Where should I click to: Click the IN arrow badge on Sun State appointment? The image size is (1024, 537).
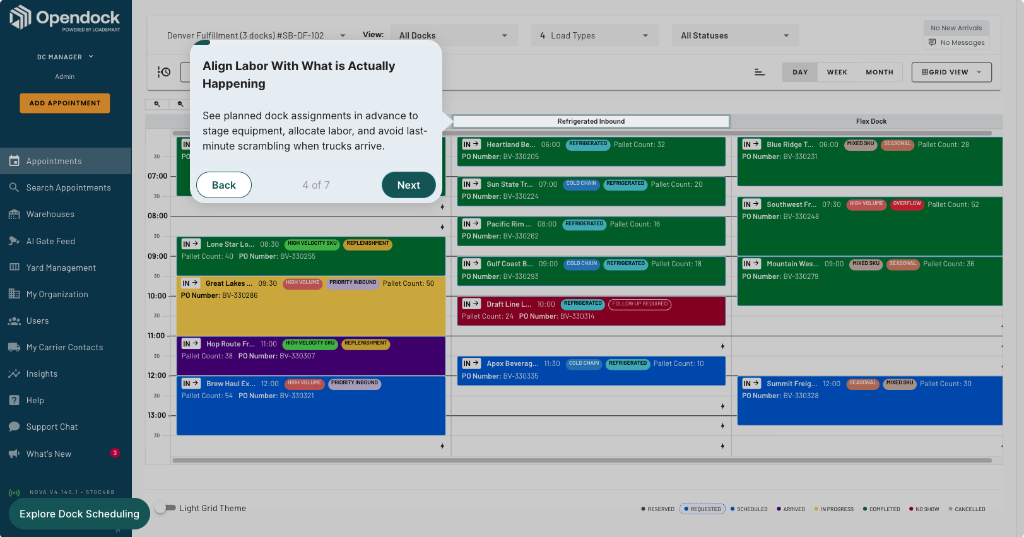coord(471,184)
